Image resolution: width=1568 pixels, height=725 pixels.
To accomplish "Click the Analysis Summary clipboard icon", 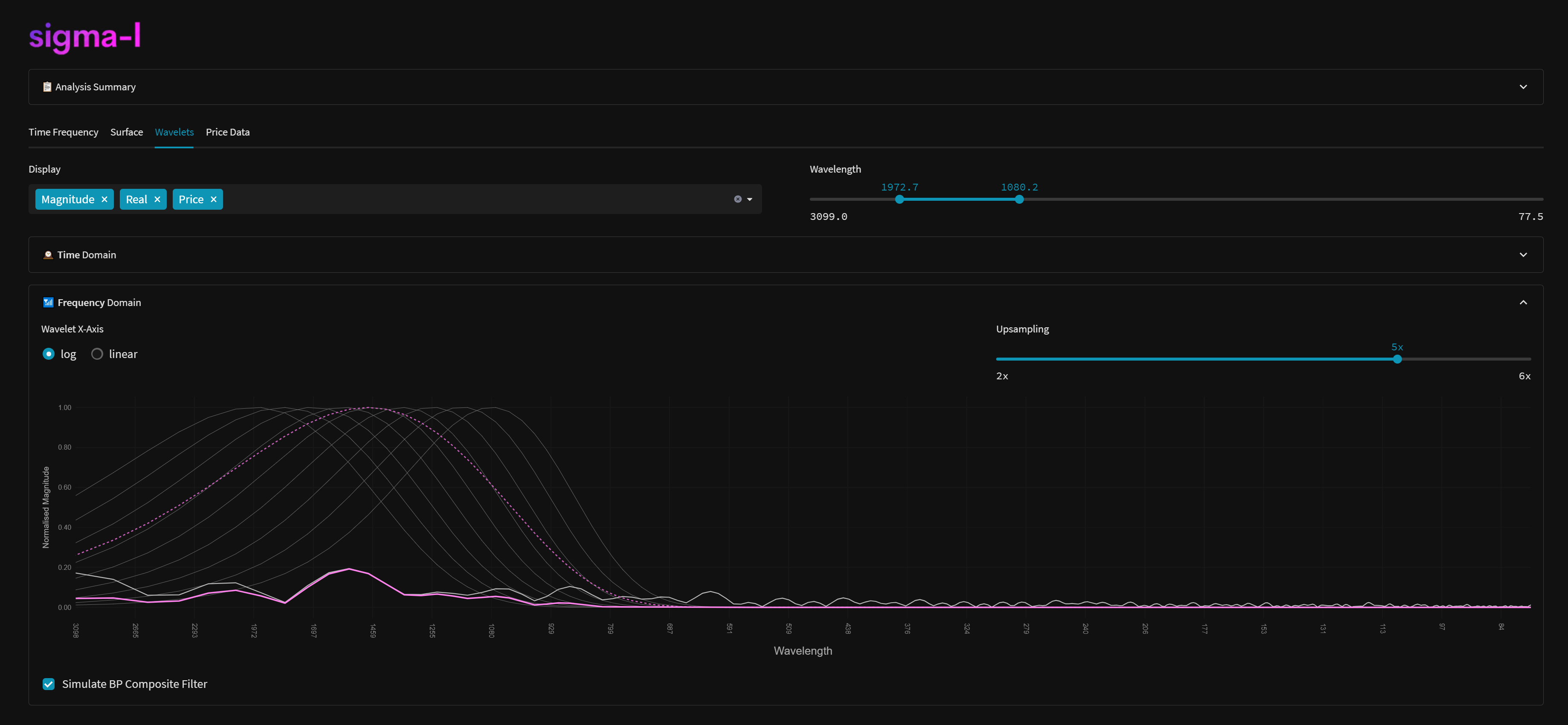I will point(47,87).
